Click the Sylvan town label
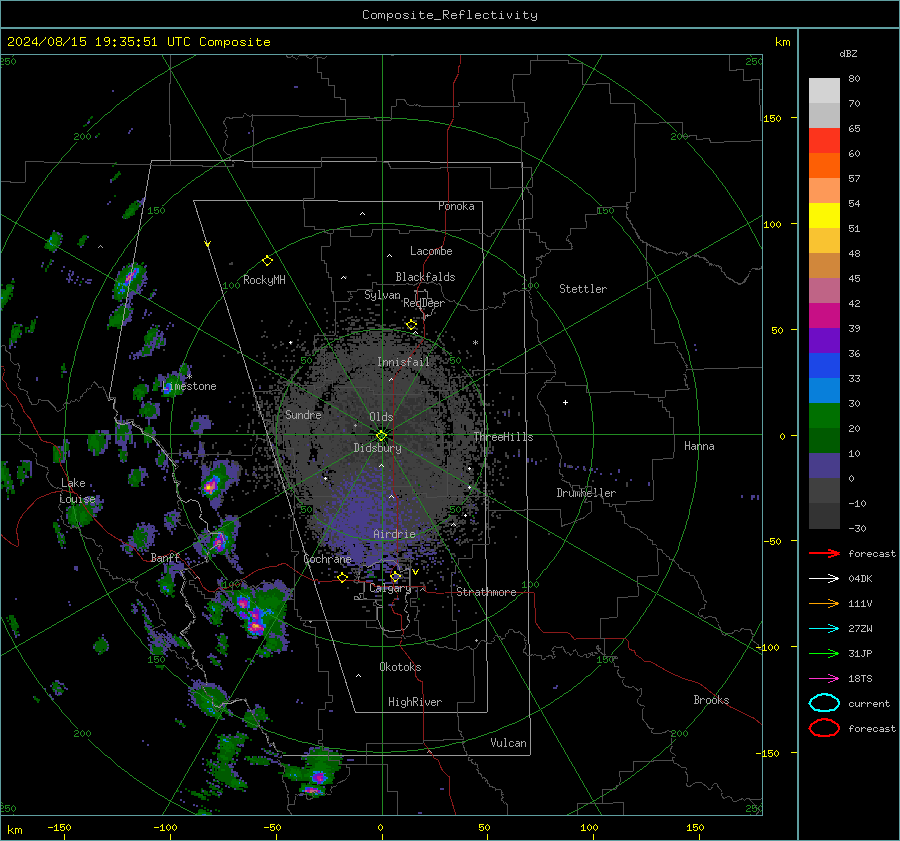Image resolution: width=900 pixels, height=841 pixels. point(382,295)
